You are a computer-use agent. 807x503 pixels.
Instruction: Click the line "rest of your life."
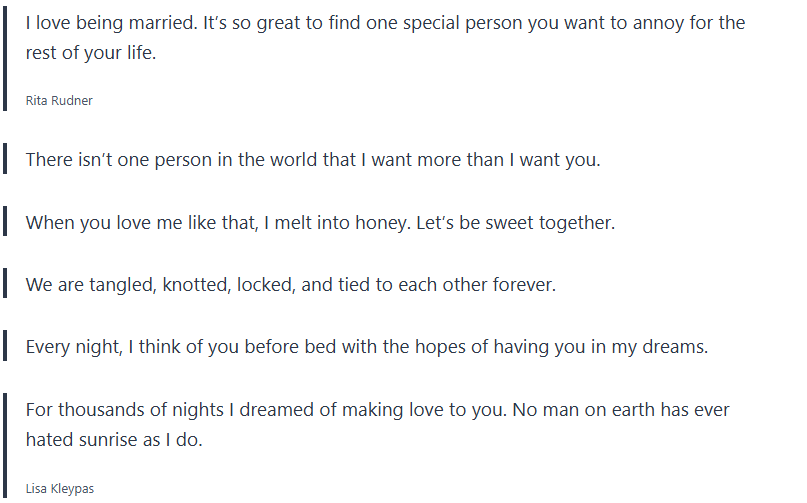(91, 54)
